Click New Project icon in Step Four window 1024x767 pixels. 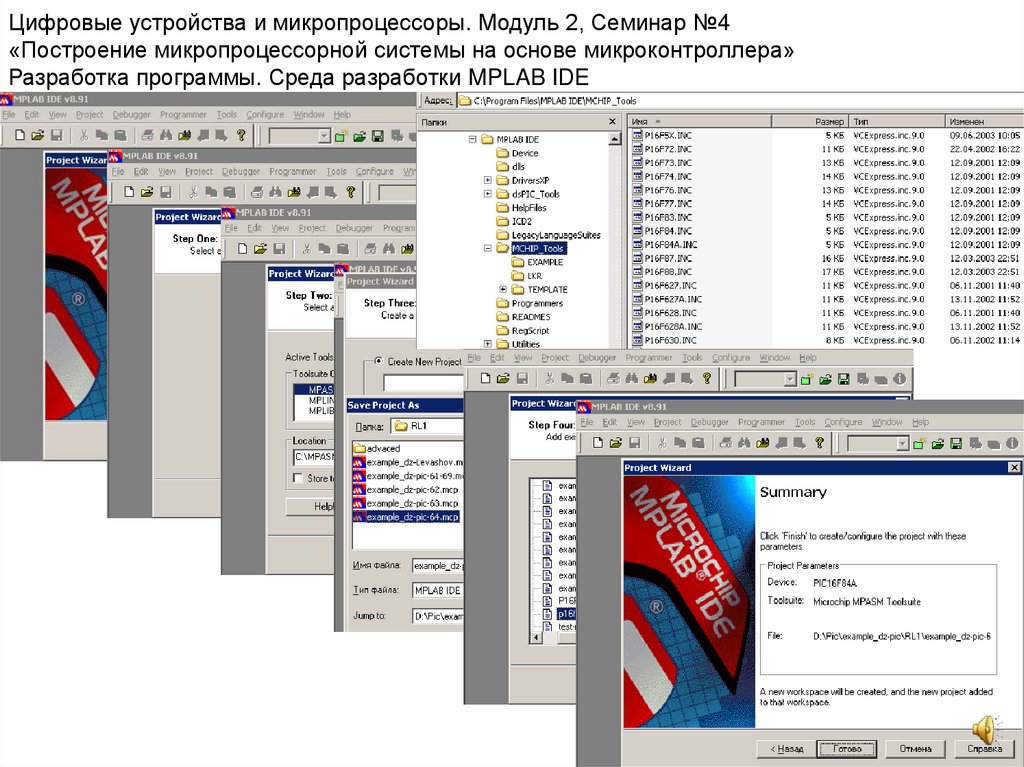[807, 379]
